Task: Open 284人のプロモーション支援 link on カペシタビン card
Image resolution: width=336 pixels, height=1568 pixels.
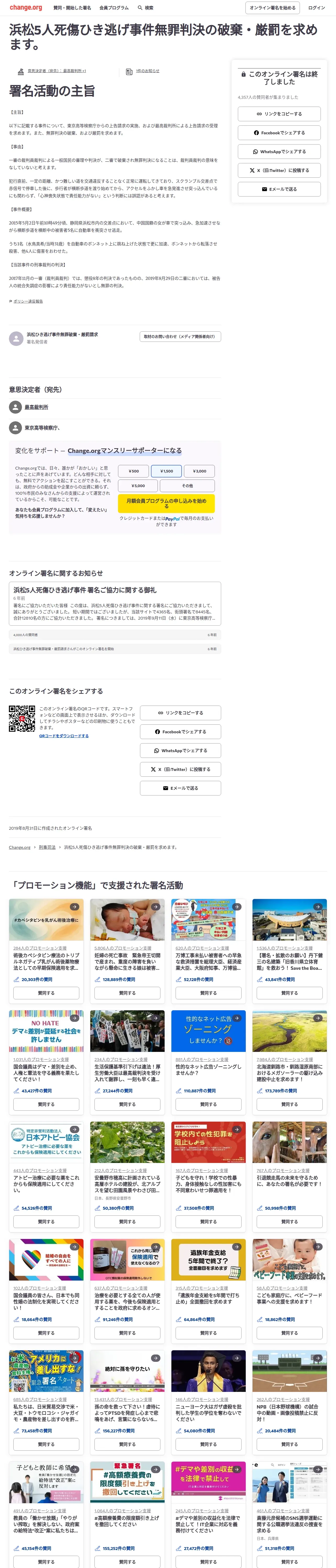Action: (x=40, y=948)
